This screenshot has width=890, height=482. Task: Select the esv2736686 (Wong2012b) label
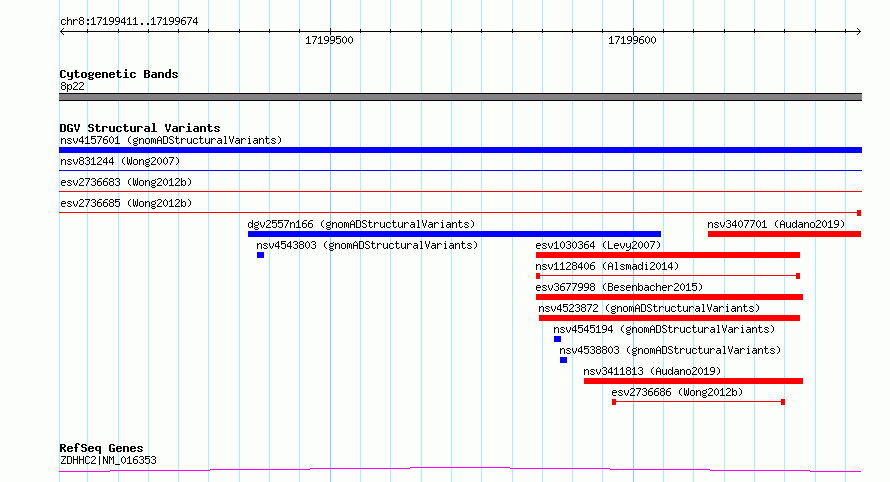(x=677, y=392)
